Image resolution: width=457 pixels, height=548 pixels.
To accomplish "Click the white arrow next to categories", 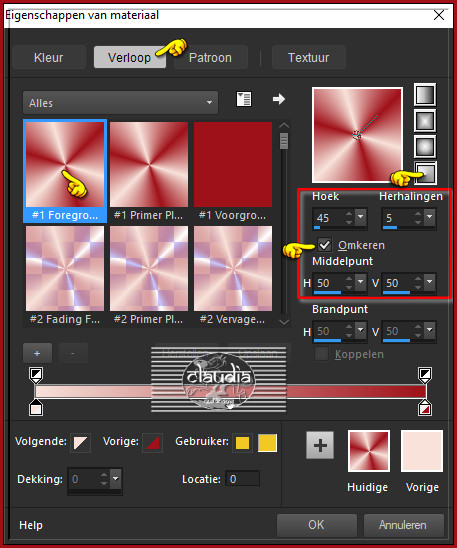I will pyautogui.click(x=279, y=99).
